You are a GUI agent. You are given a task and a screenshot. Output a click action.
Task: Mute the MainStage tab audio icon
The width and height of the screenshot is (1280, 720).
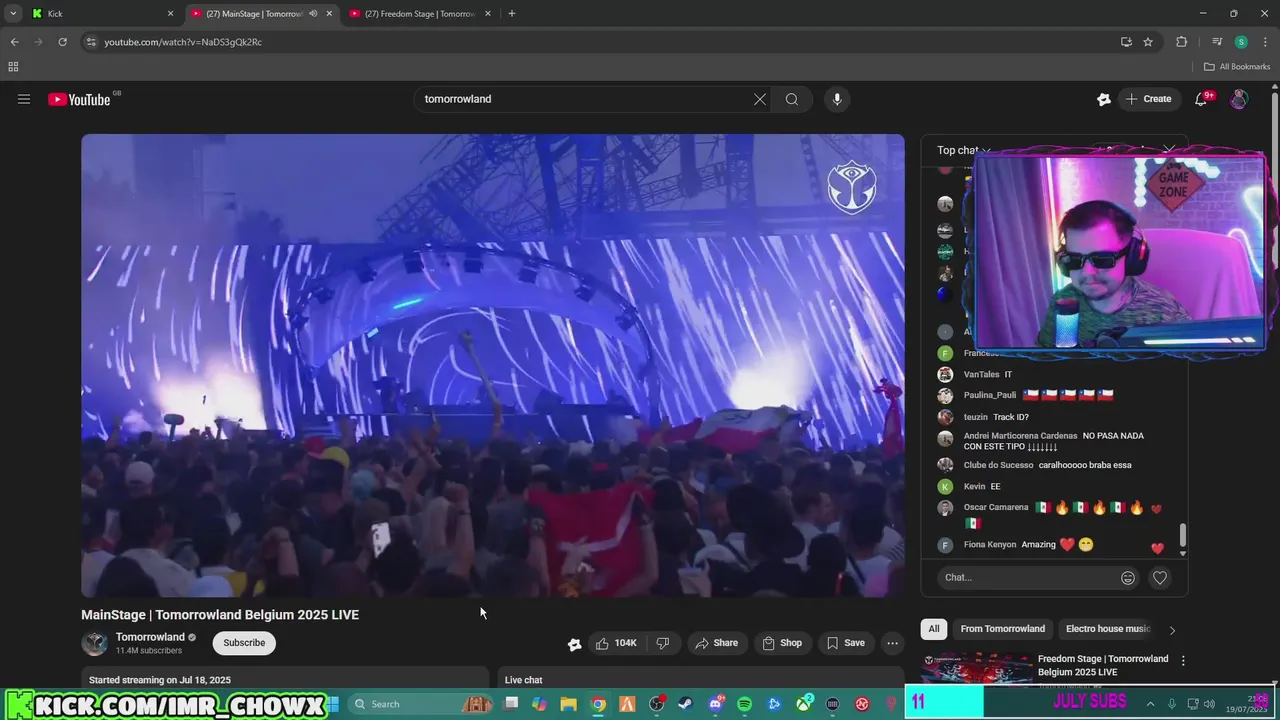click(x=313, y=14)
